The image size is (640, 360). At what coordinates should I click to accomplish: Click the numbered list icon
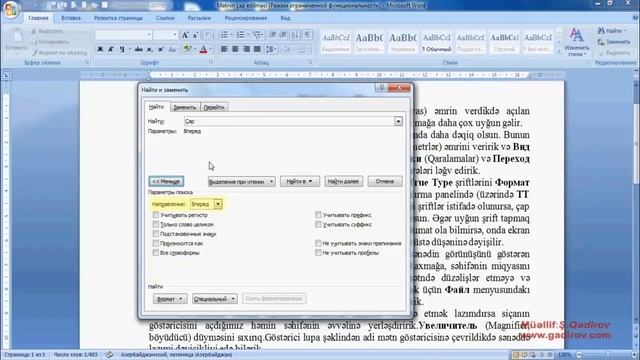[x=240, y=35]
